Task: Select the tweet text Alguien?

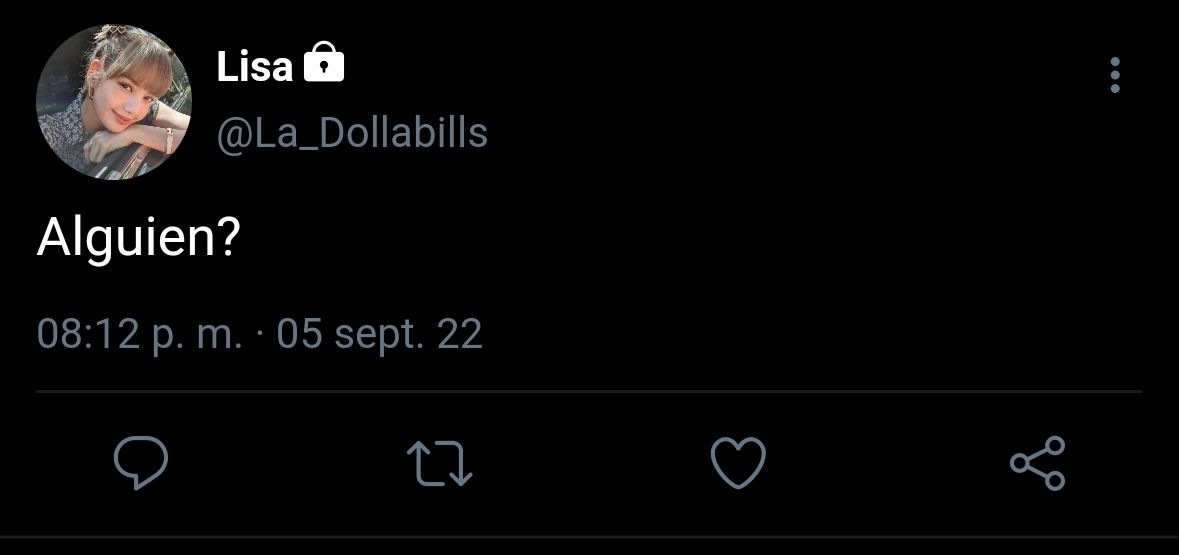Action: (138, 239)
